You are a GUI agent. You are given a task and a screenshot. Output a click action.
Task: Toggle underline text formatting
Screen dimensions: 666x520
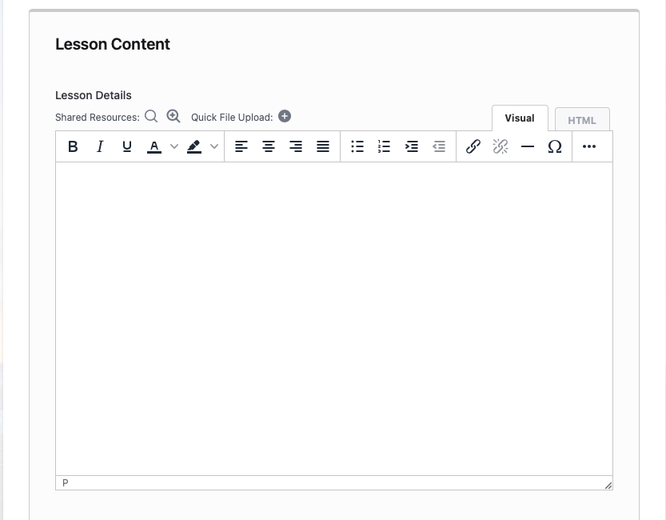[127, 147]
